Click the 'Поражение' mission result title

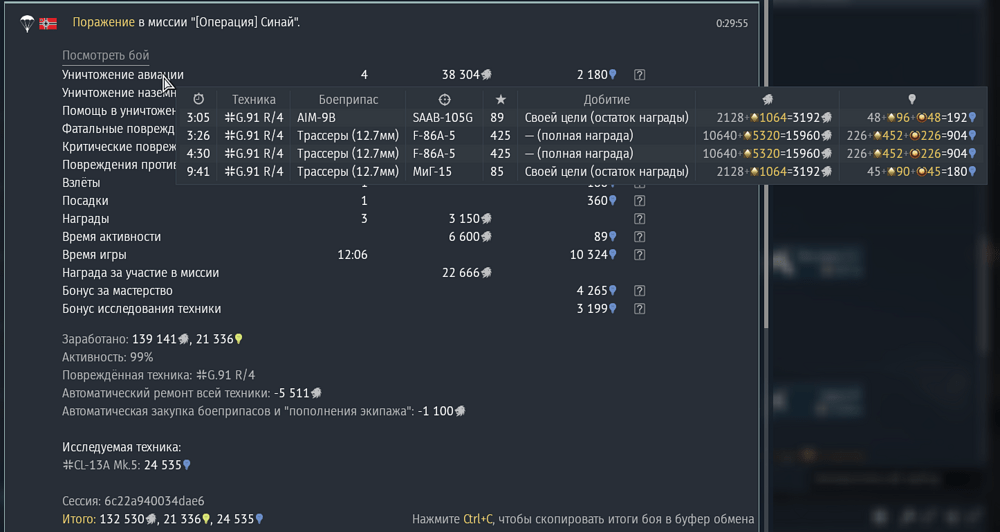tap(104, 23)
